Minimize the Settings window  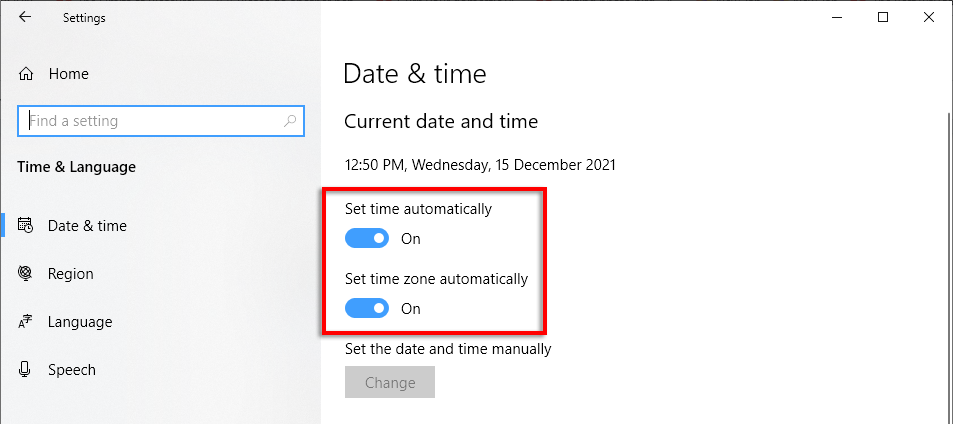click(836, 17)
